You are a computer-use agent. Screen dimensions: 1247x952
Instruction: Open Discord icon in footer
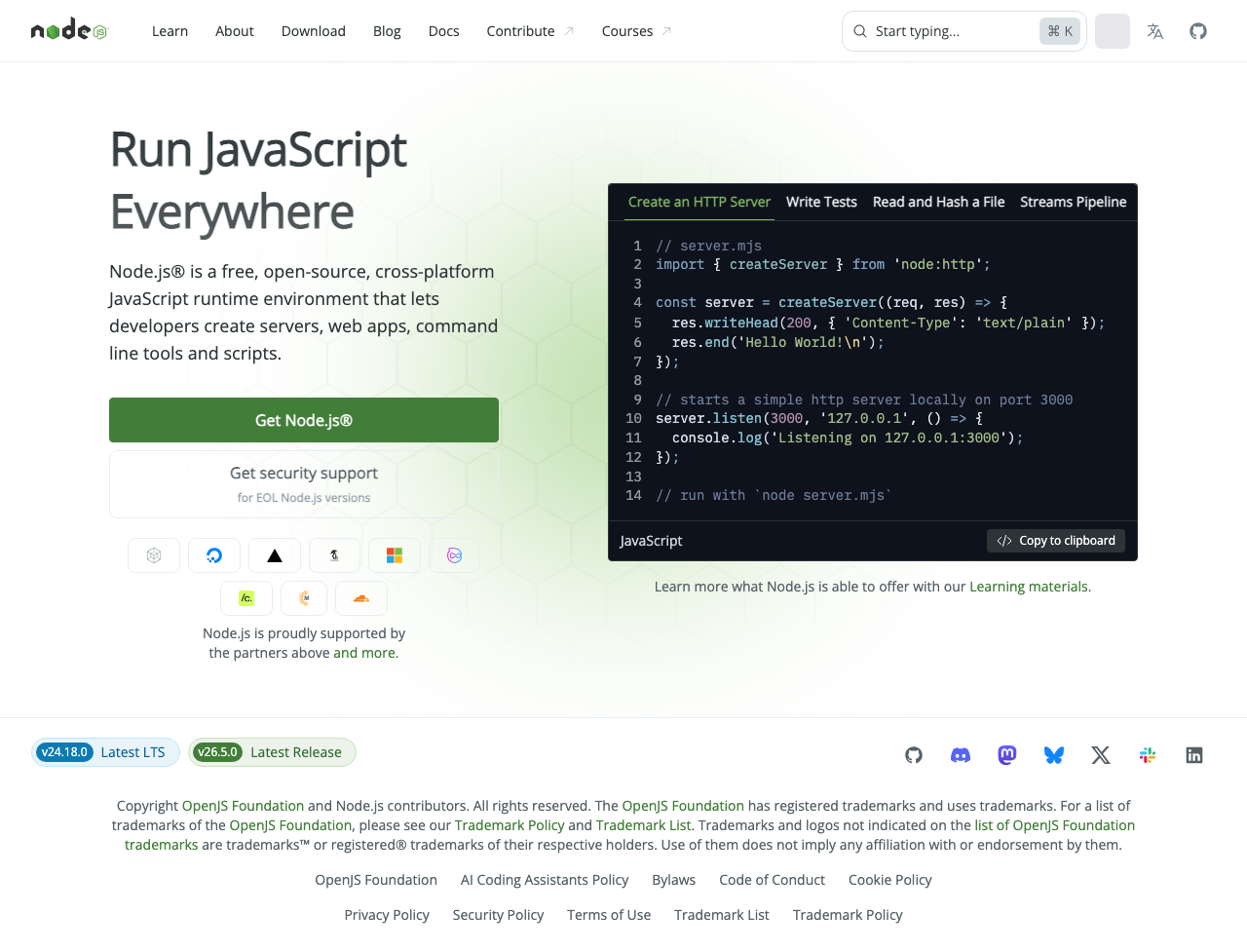coord(961,755)
